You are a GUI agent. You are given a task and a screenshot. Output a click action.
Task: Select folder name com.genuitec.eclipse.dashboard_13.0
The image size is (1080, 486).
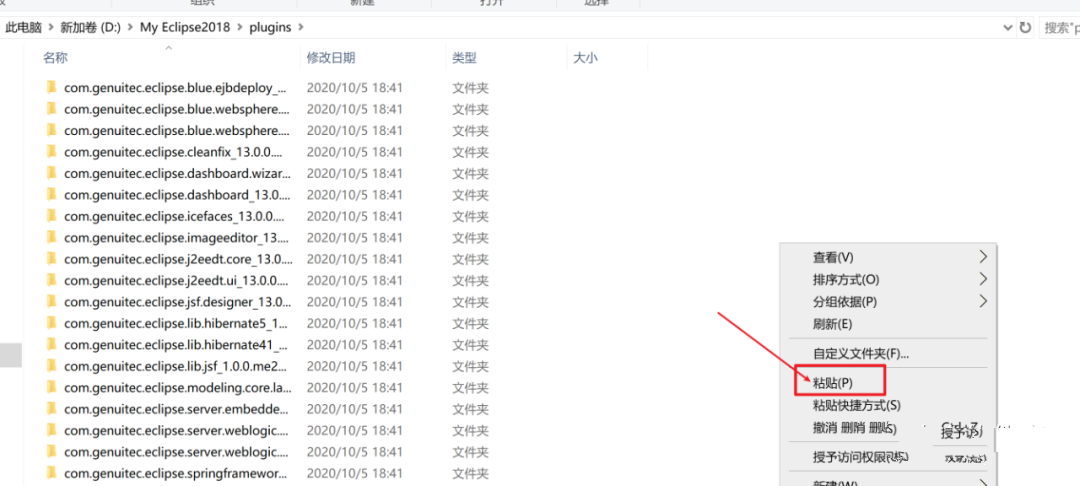[177, 194]
